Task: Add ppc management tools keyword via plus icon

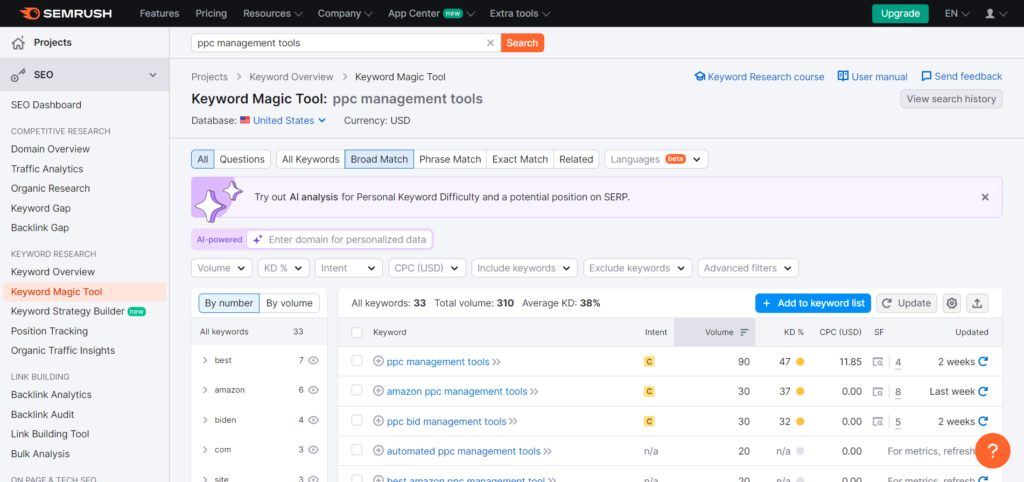Action: coord(378,362)
